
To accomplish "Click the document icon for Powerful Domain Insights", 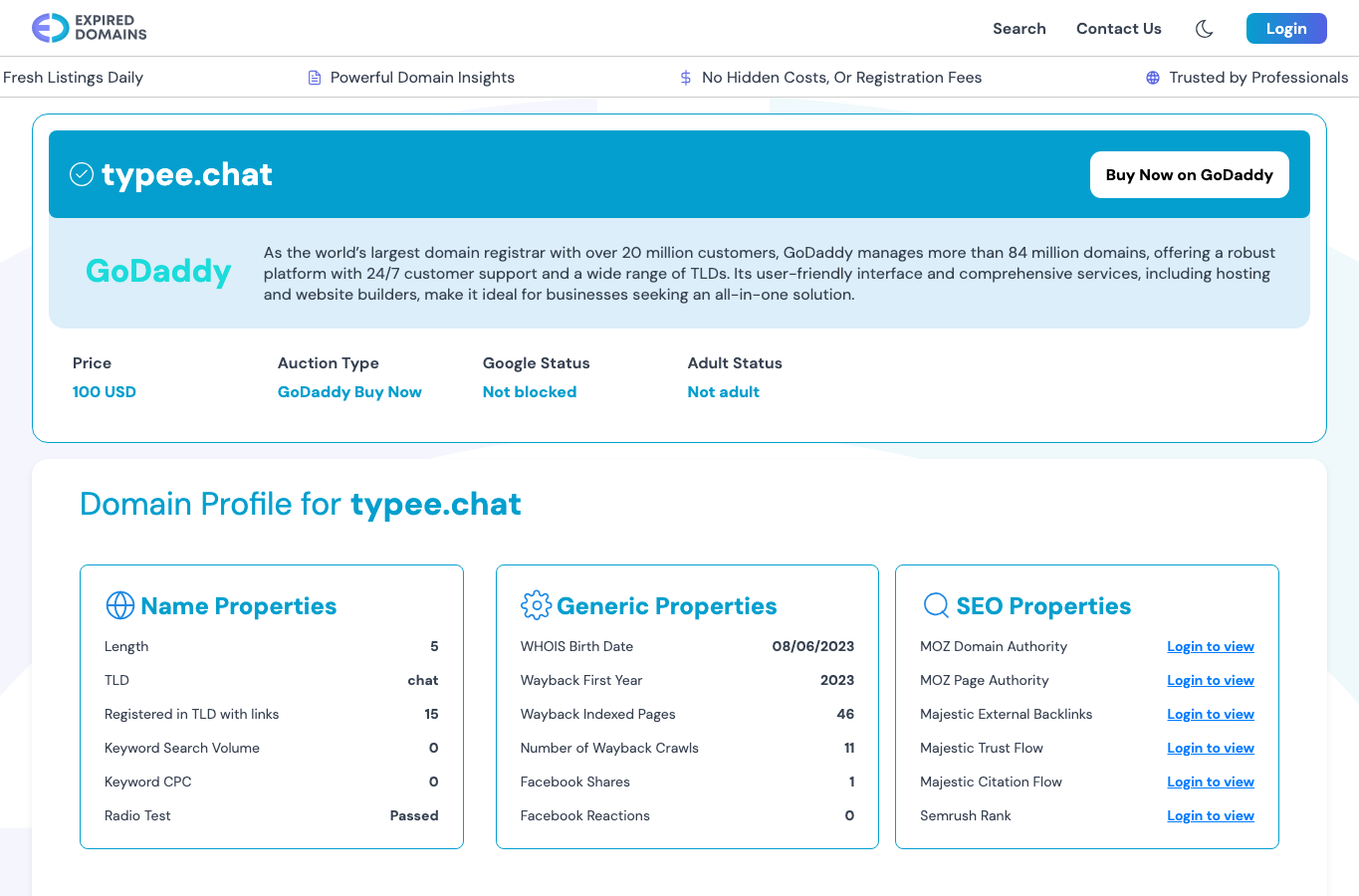I will click(315, 78).
